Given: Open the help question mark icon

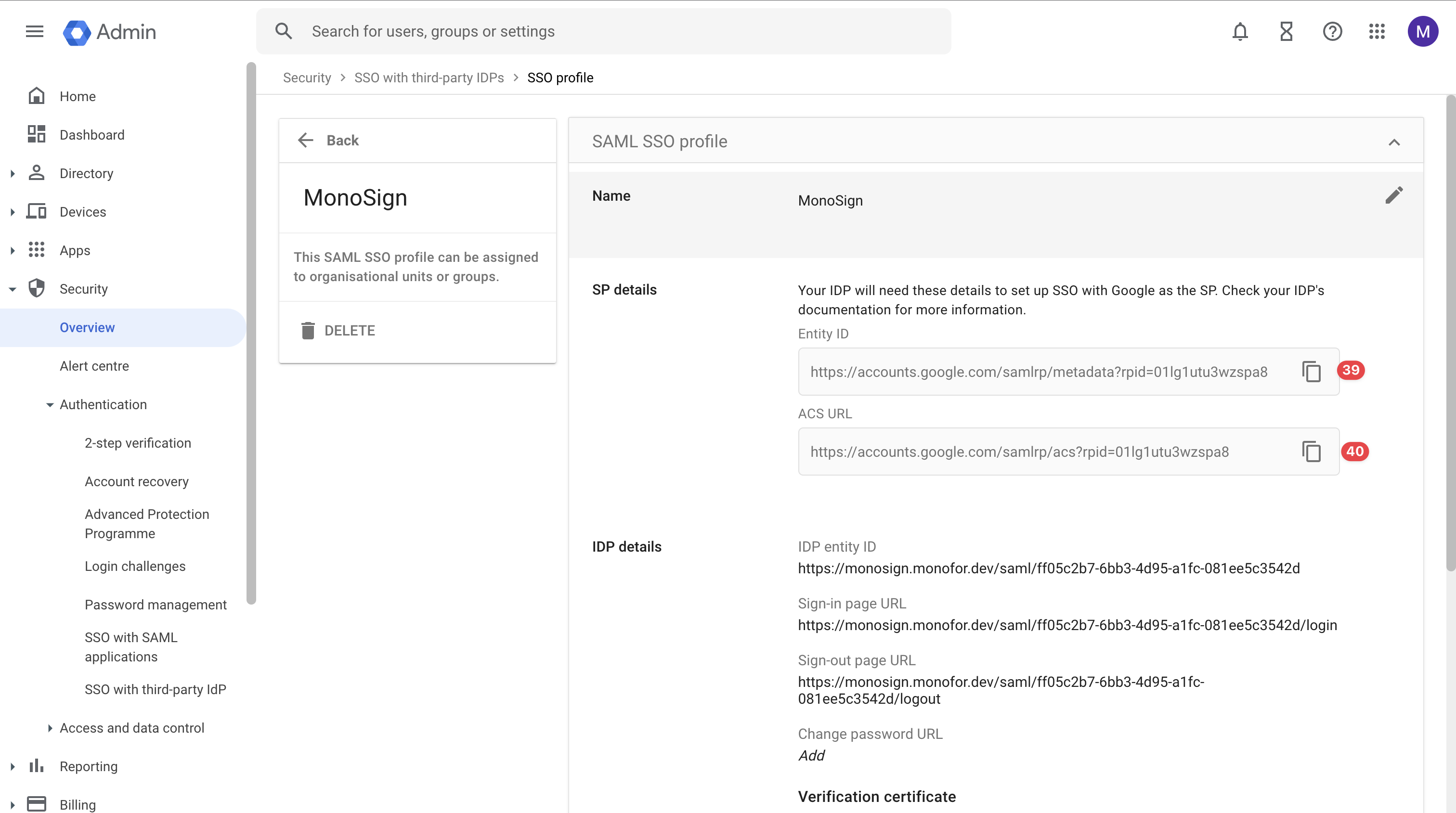Looking at the screenshot, I should pyautogui.click(x=1332, y=32).
